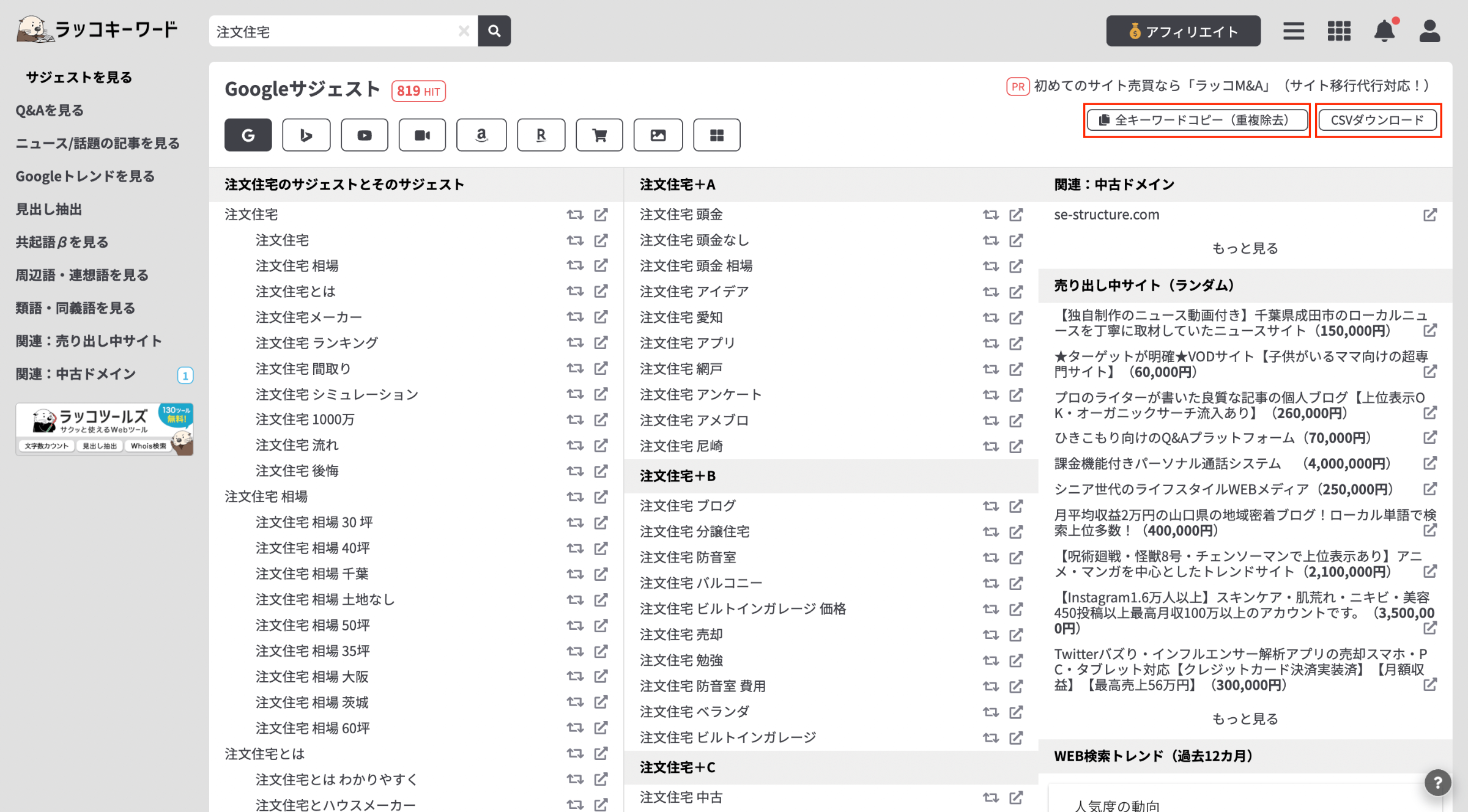This screenshot has height=812, width=1468.
Task: Select the Rakuten suggest source icon
Action: point(541,135)
